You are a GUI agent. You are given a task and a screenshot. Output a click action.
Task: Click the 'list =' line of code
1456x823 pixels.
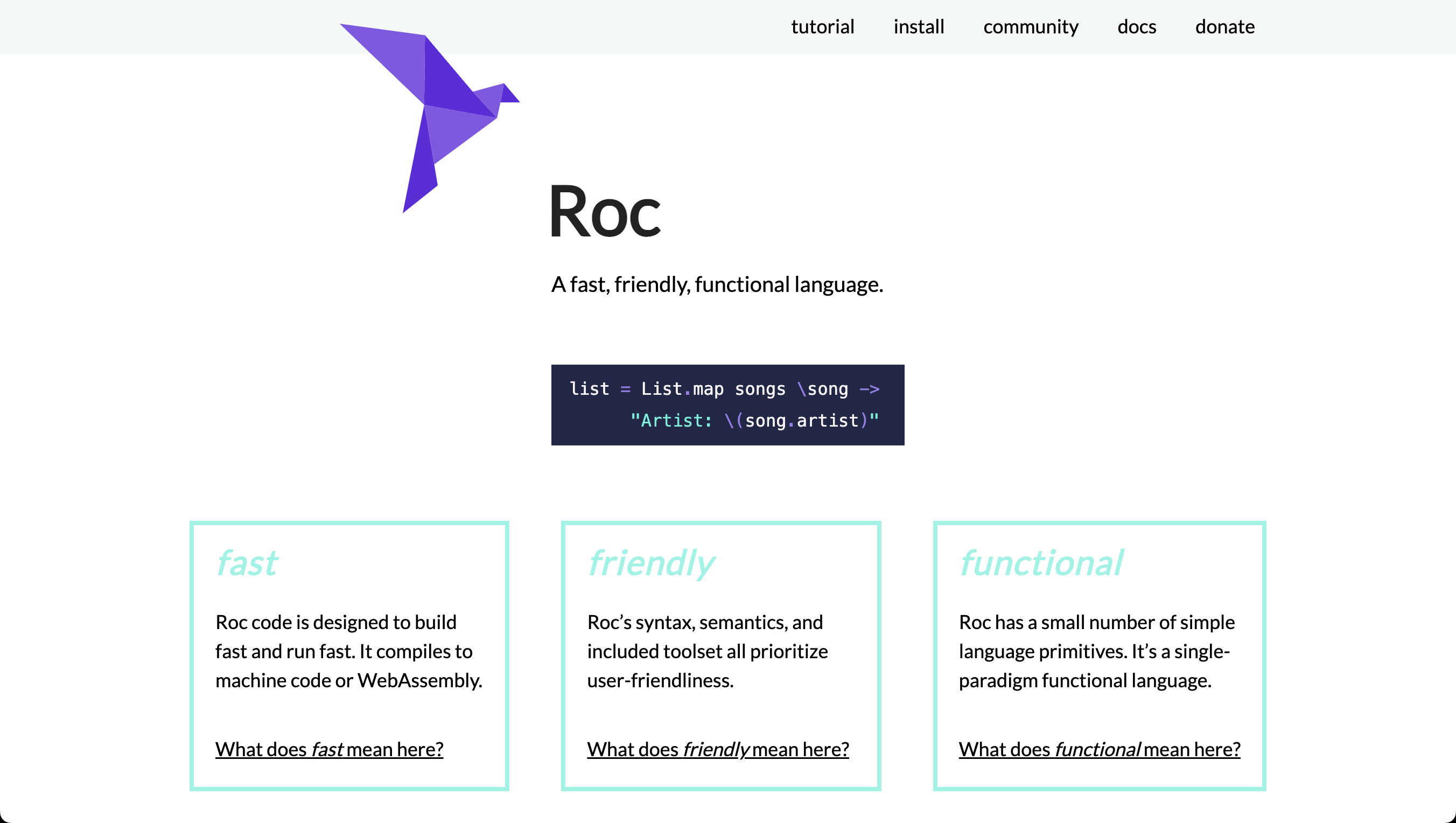[x=725, y=389]
